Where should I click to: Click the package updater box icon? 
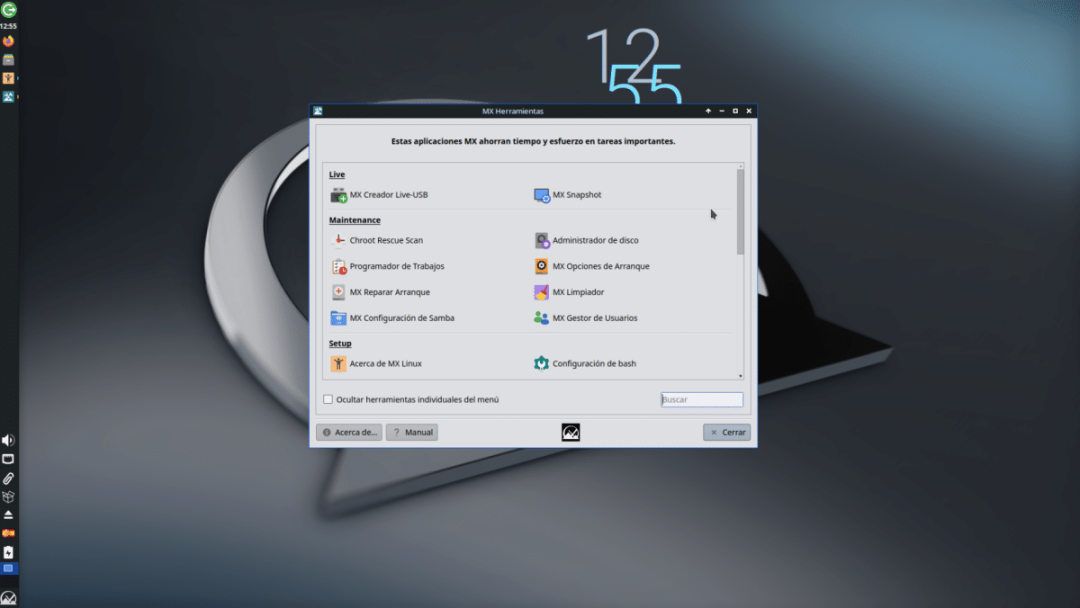pos(8,496)
